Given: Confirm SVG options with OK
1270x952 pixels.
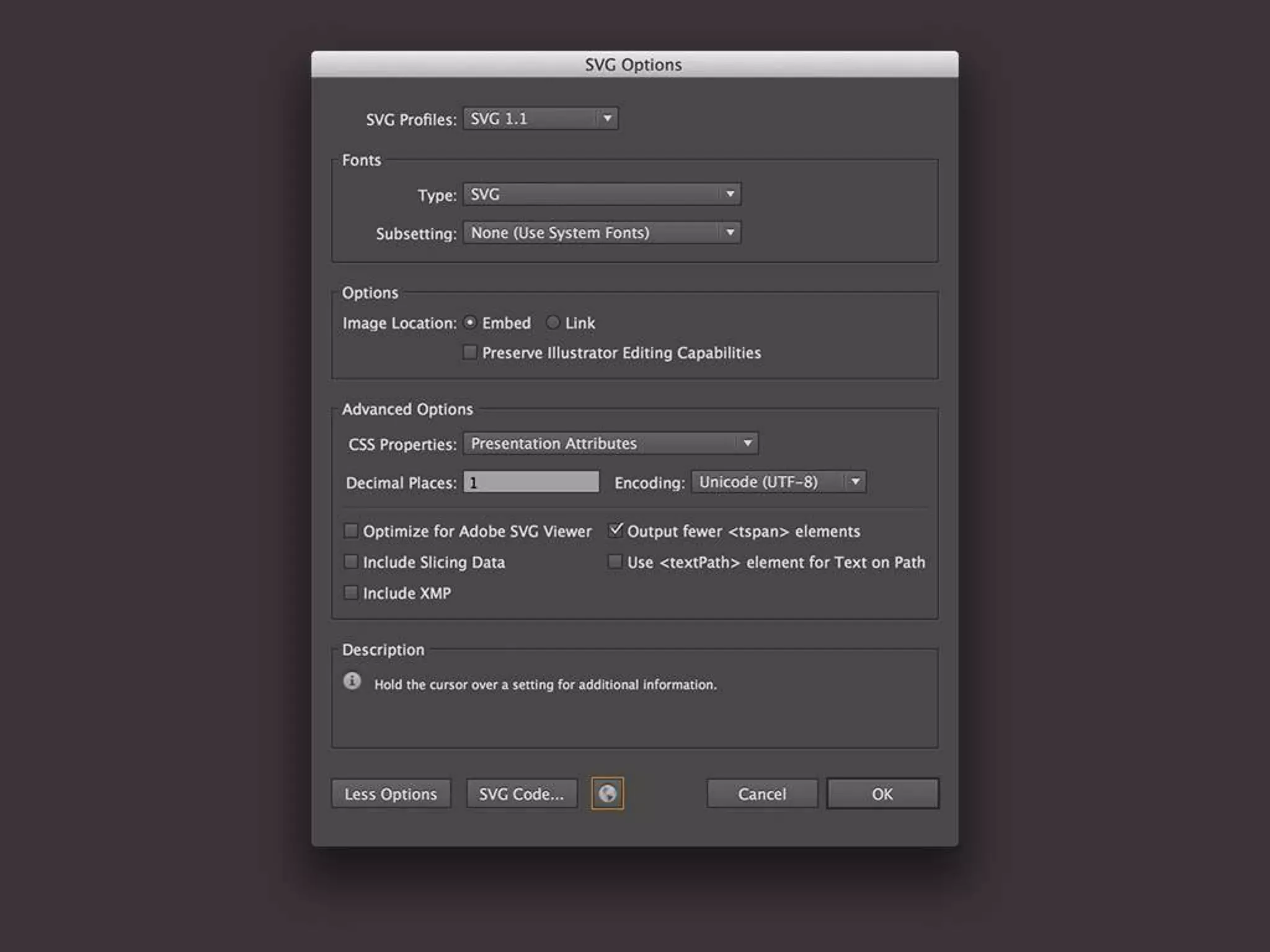Looking at the screenshot, I should click(882, 793).
